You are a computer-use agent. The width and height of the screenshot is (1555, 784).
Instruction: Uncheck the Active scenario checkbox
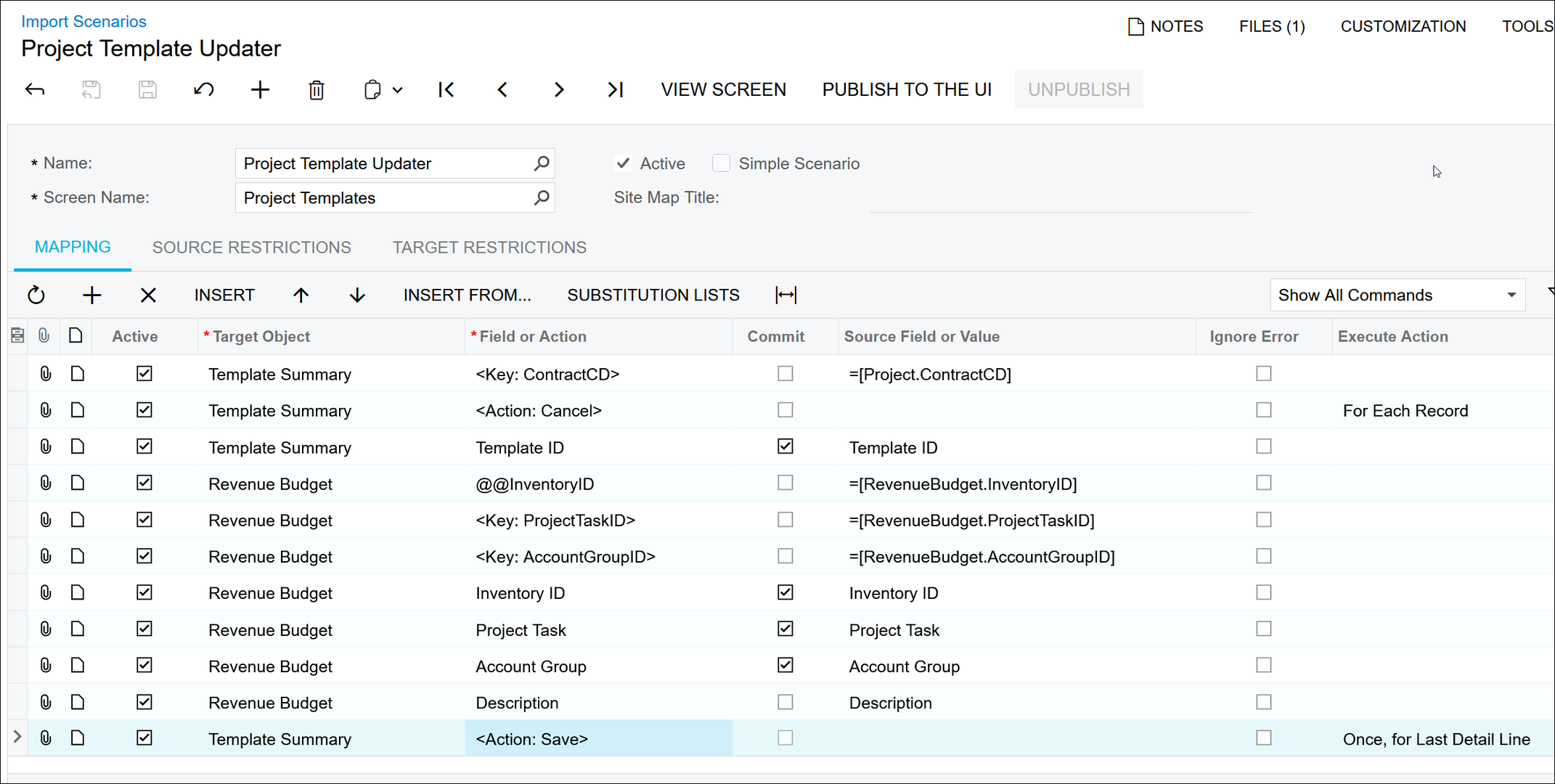coord(623,163)
